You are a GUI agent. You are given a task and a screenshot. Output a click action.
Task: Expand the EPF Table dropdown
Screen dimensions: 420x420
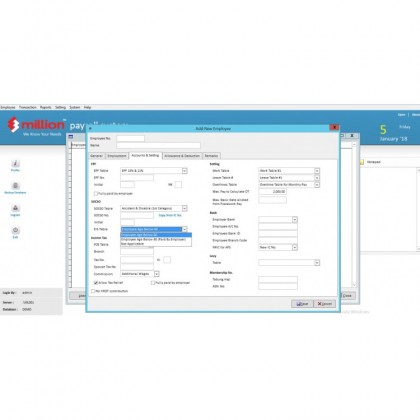[184, 171]
